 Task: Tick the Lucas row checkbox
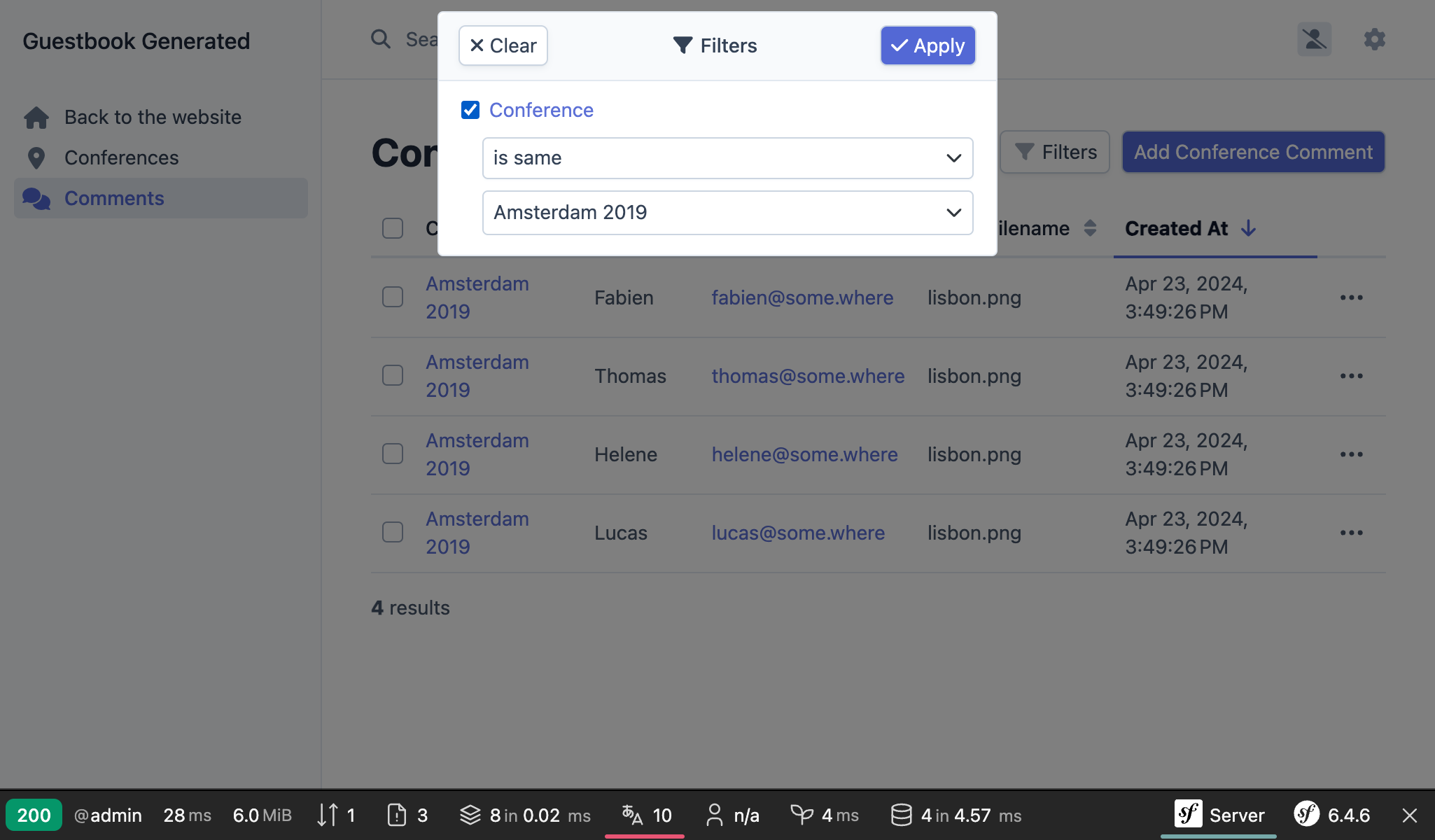(x=393, y=533)
